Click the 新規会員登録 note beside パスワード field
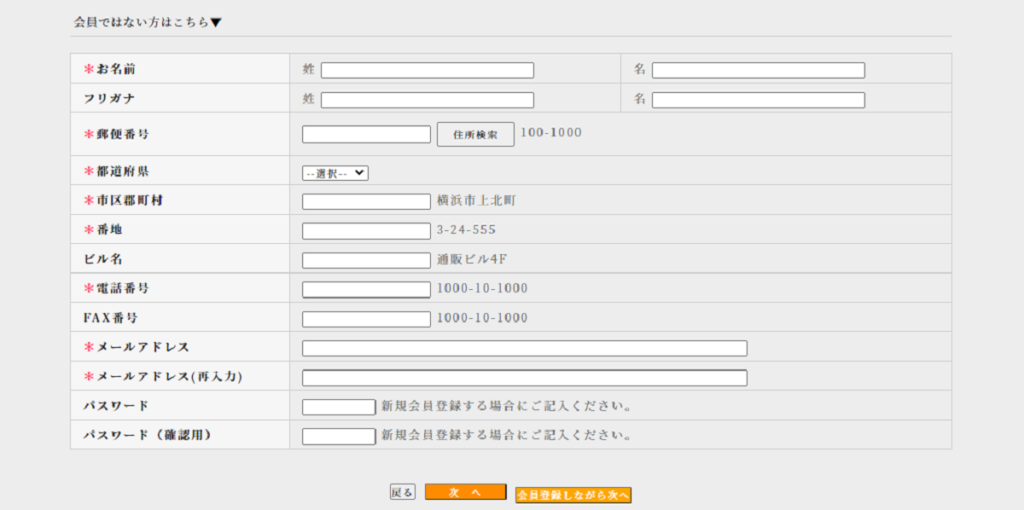This screenshot has height=510, width=1024. coord(507,406)
